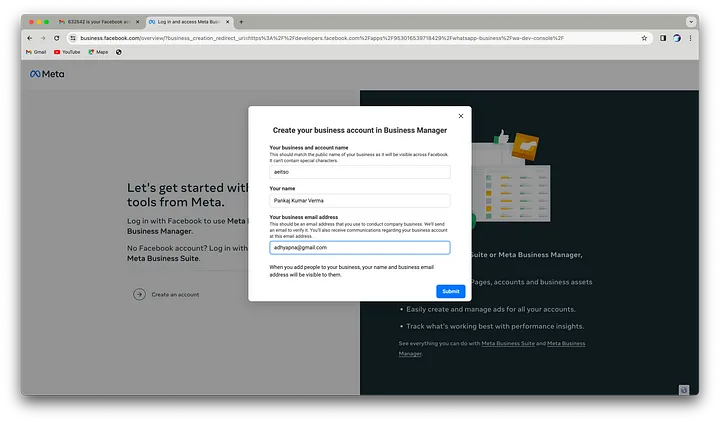Click the business and account name field
The width and height of the screenshot is (720, 423).
[x=360, y=172]
